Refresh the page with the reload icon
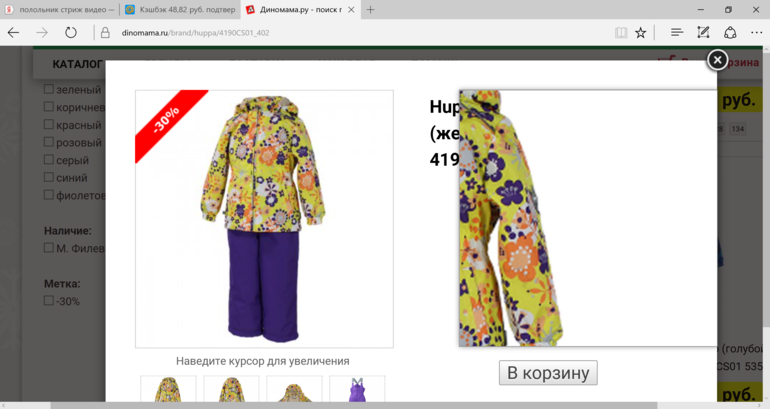 point(71,32)
